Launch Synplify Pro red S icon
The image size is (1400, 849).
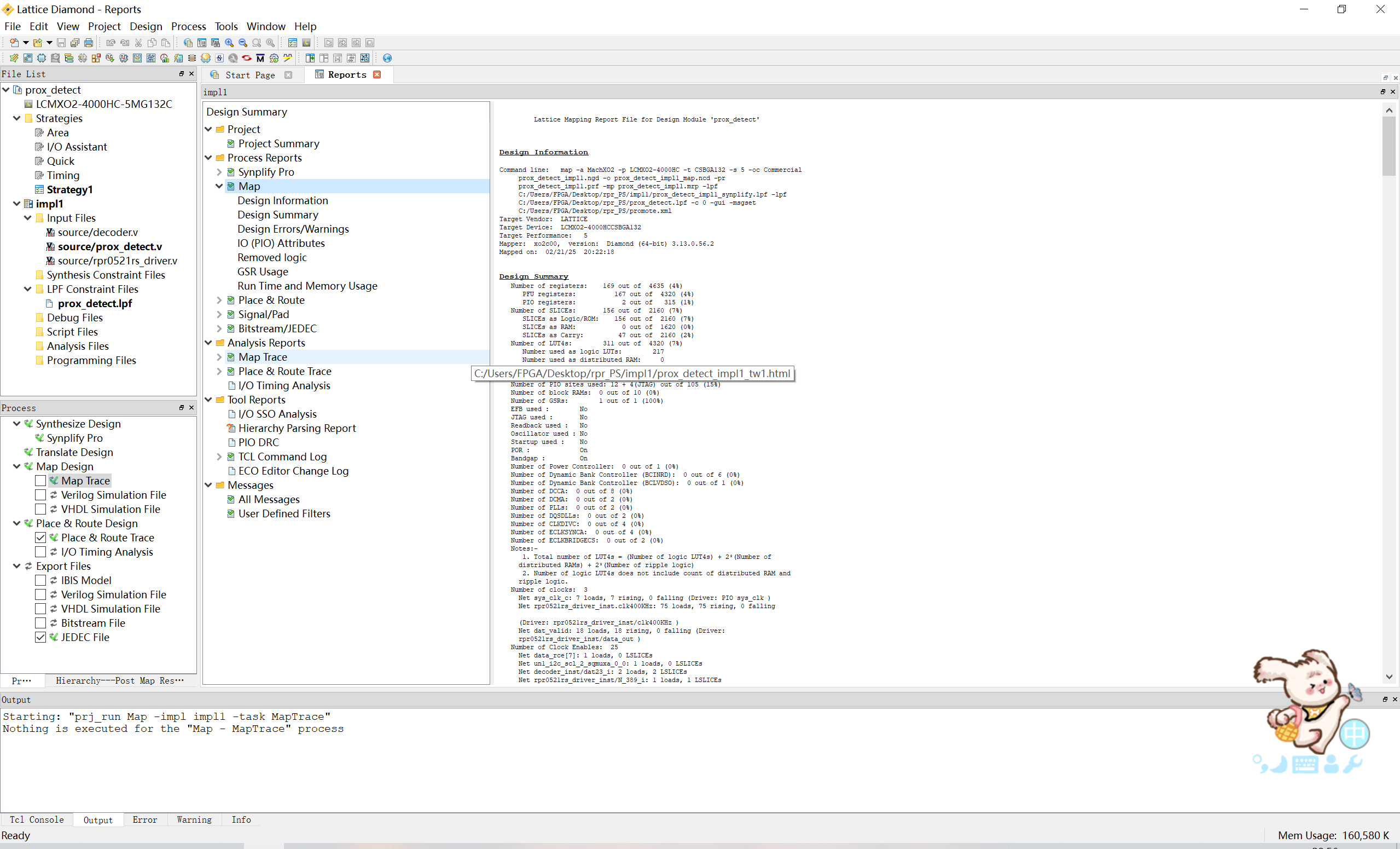coord(247,58)
